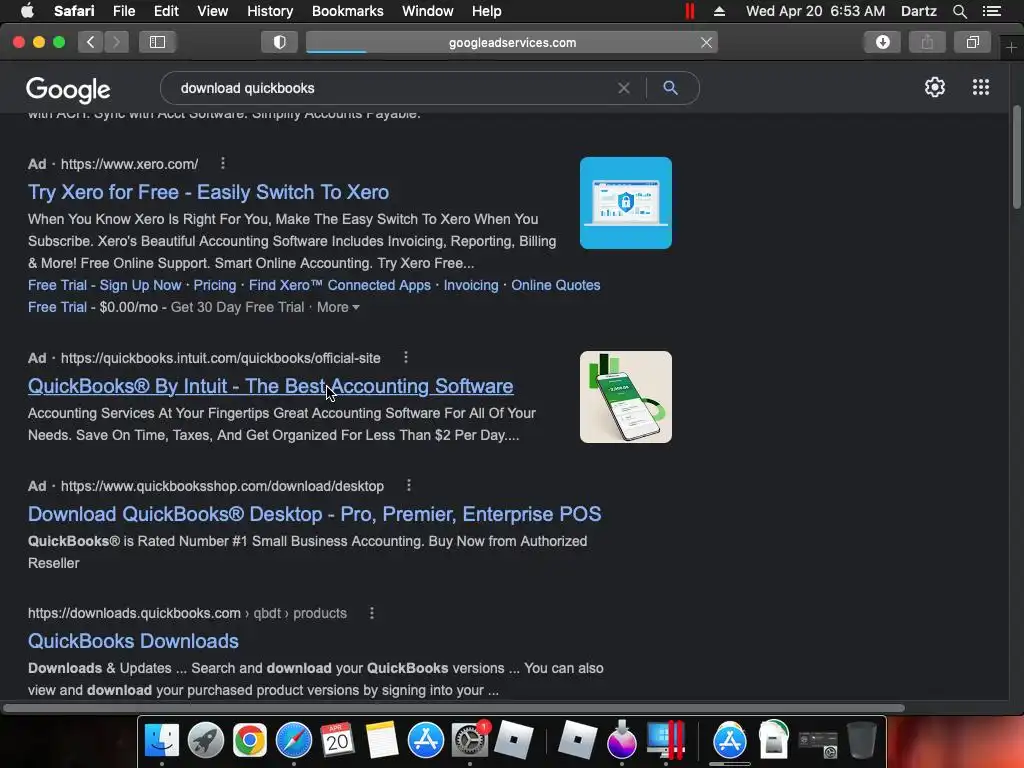This screenshot has height=768, width=1024.
Task: Open the Apple menu
Action: (x=27, y=11)
